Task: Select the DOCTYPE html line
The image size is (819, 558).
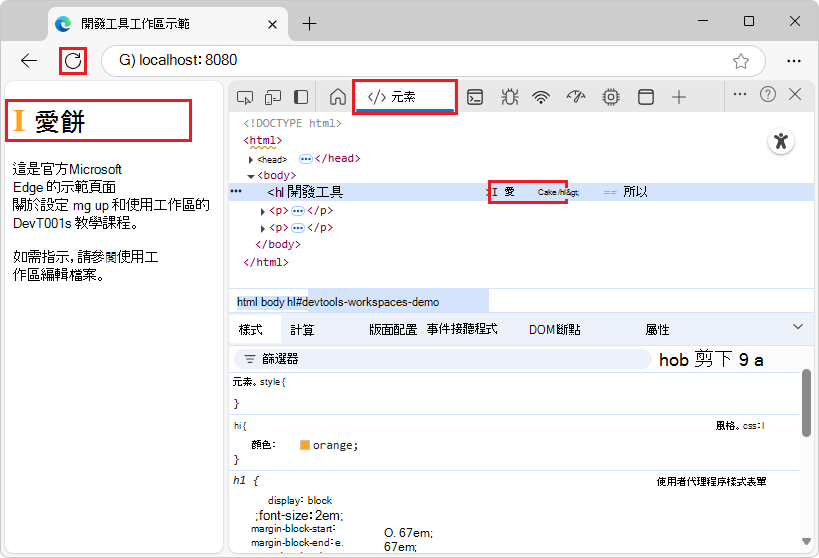Action: [292, 123]
